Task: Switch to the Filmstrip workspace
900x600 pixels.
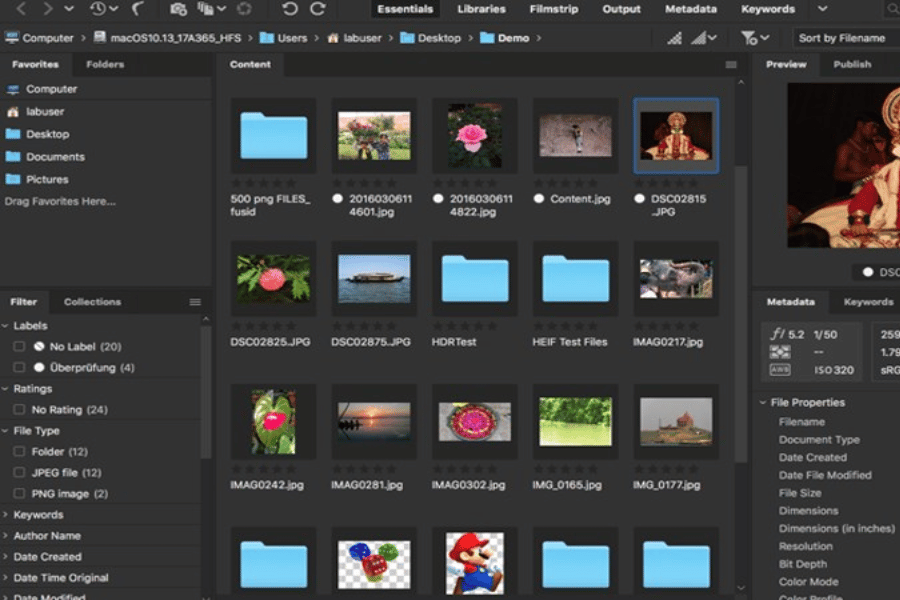Action: point(552,9)
